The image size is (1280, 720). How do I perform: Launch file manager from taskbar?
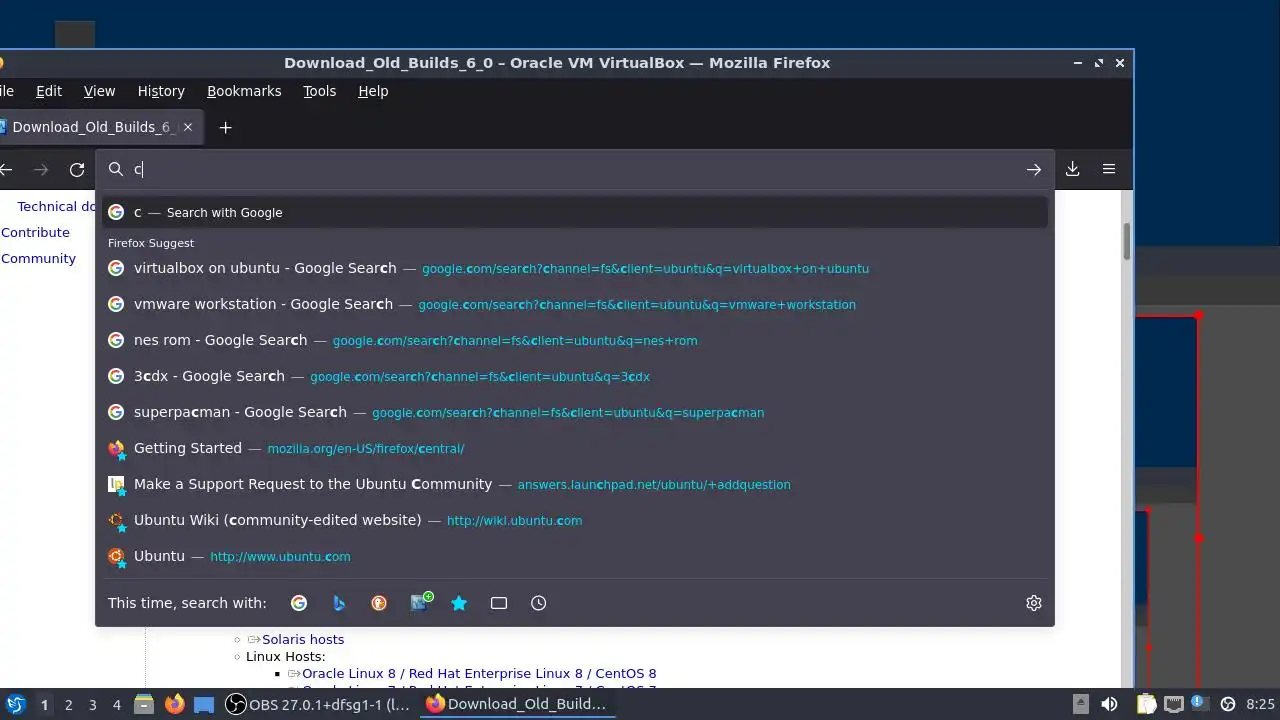pyautogui.click(x=144, y=704)
